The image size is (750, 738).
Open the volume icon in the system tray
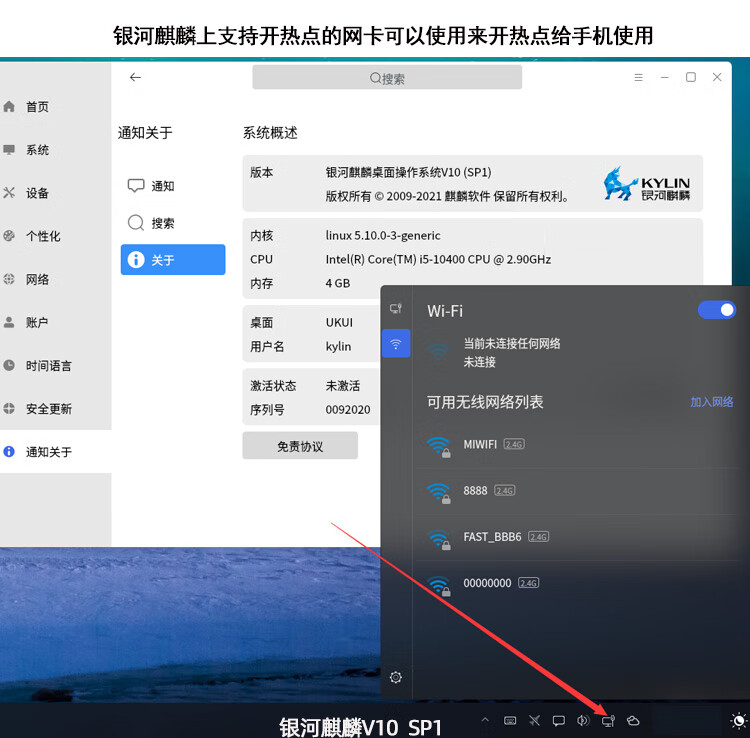coord(583,720)
